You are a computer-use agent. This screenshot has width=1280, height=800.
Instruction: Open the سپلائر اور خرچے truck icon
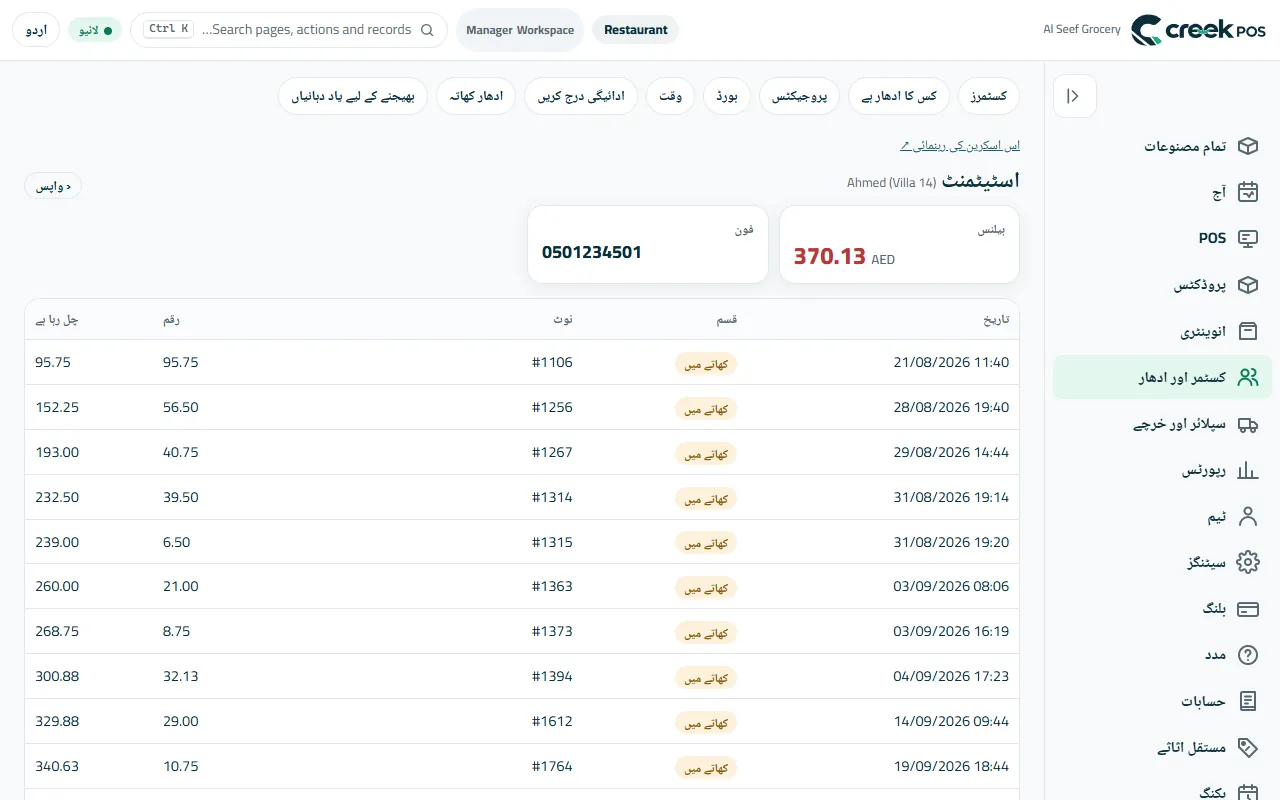pos(1247,424)
